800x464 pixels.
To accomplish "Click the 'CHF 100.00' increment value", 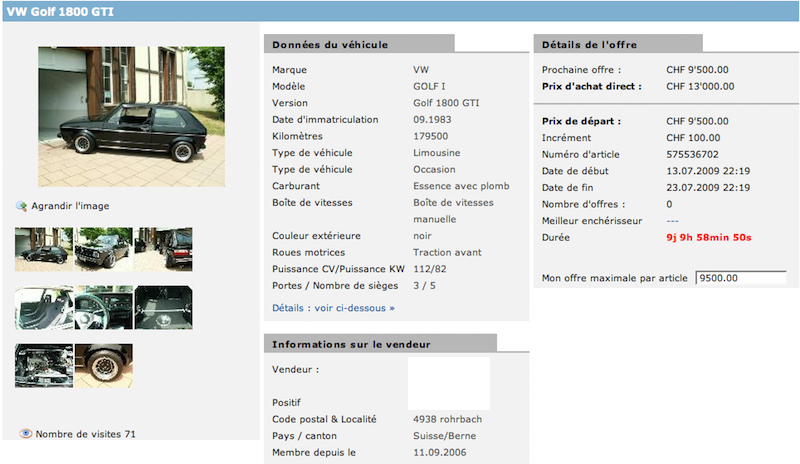I will coord(693,137).
